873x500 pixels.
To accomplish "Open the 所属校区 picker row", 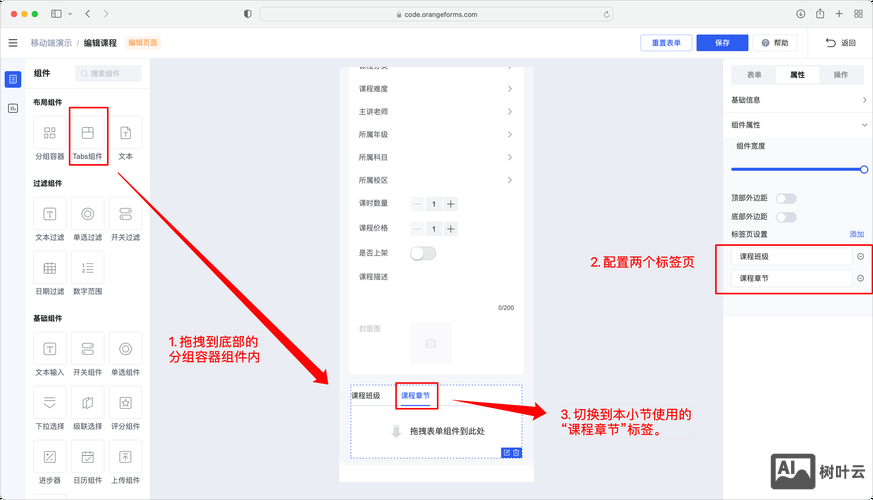I will 436,180.
